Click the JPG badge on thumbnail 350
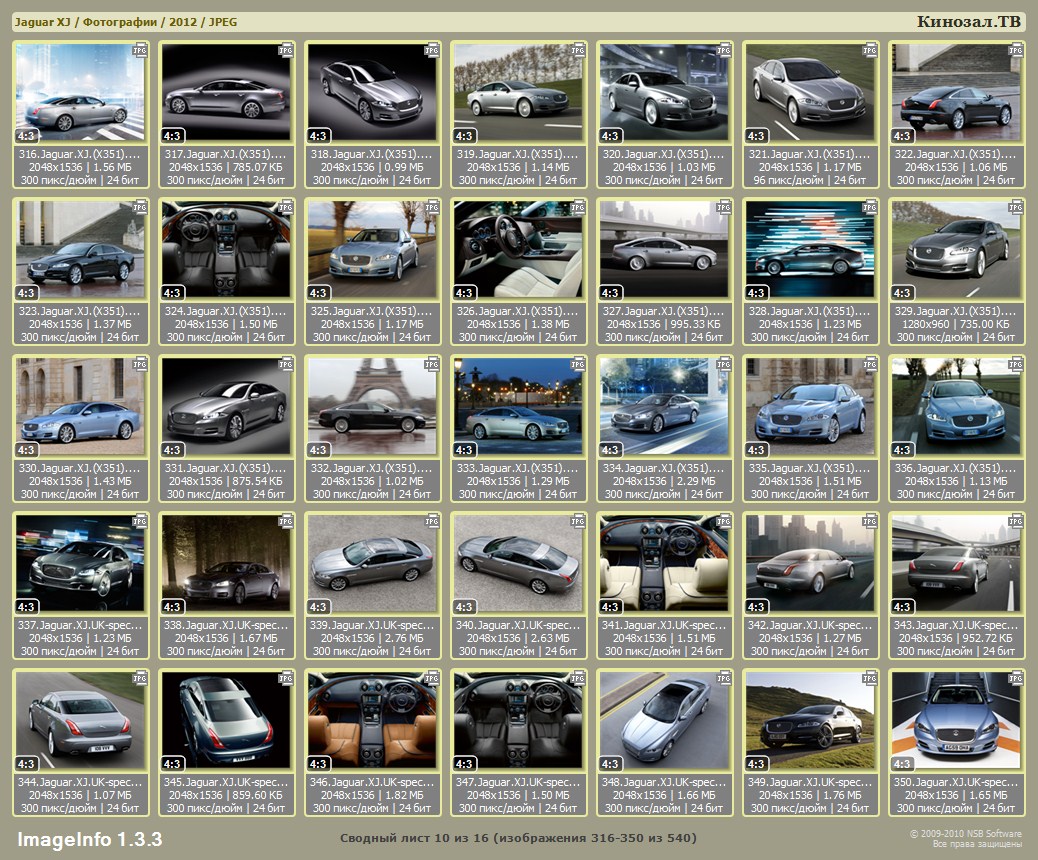 point(1015,677)
